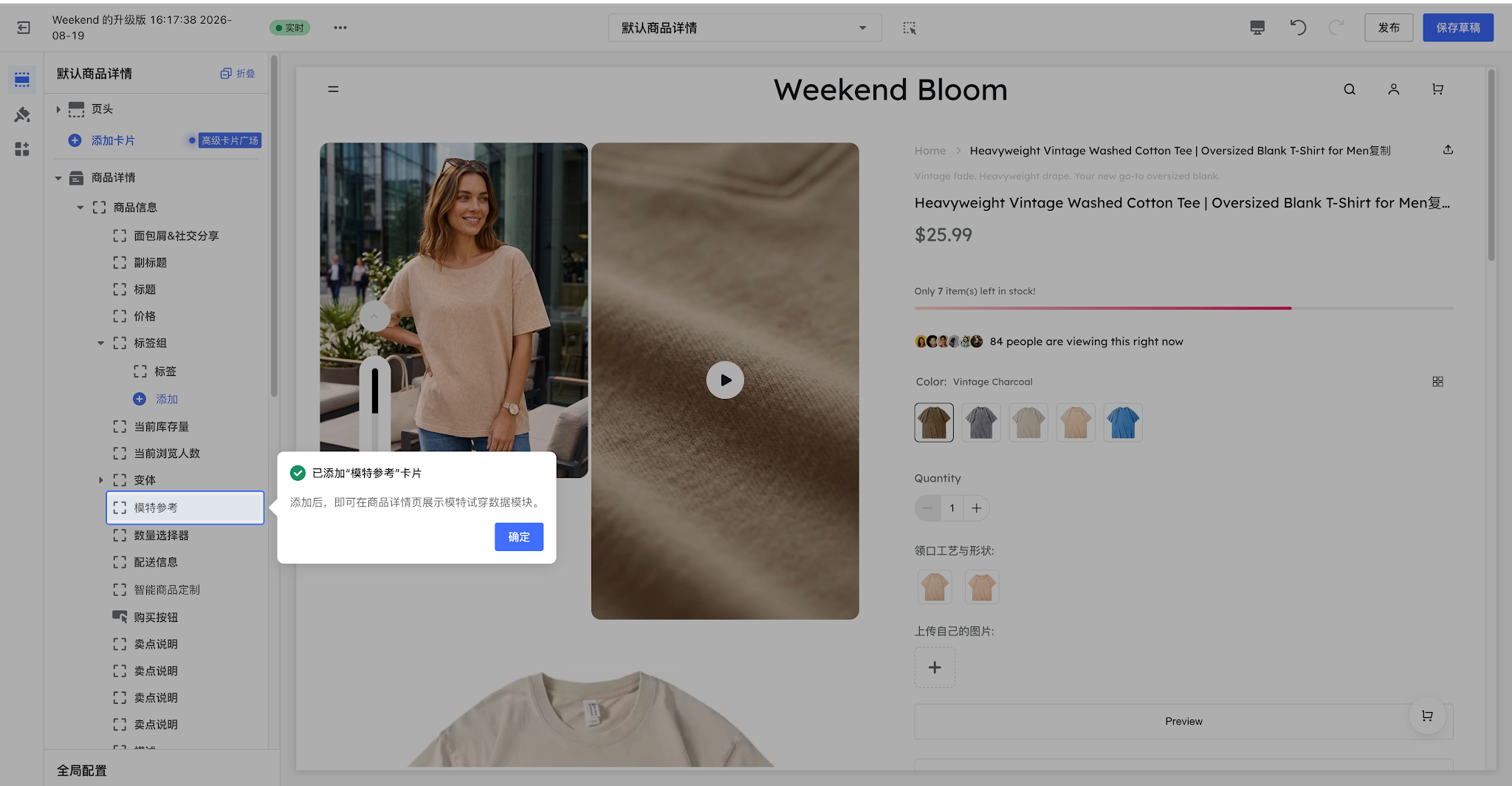Open the apps grid sidebar icon
The image size is (1512, 786).
22,149
